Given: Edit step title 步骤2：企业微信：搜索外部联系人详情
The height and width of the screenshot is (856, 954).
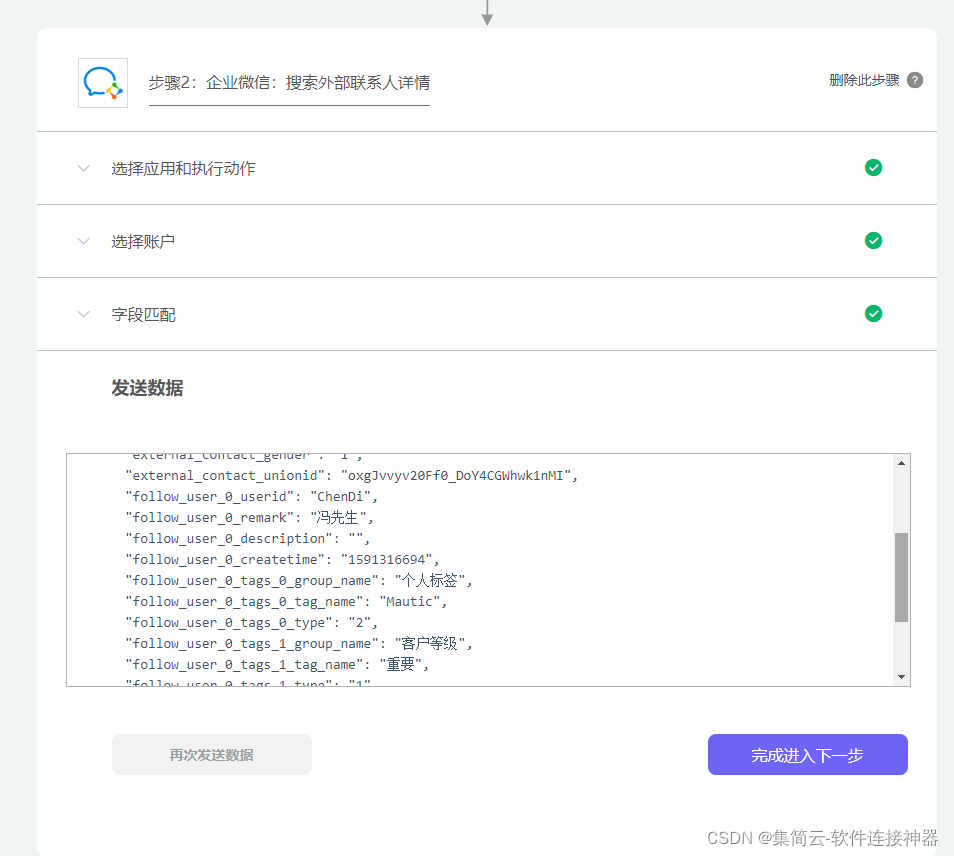Looking at the screenshot, I should pos(289,83).
